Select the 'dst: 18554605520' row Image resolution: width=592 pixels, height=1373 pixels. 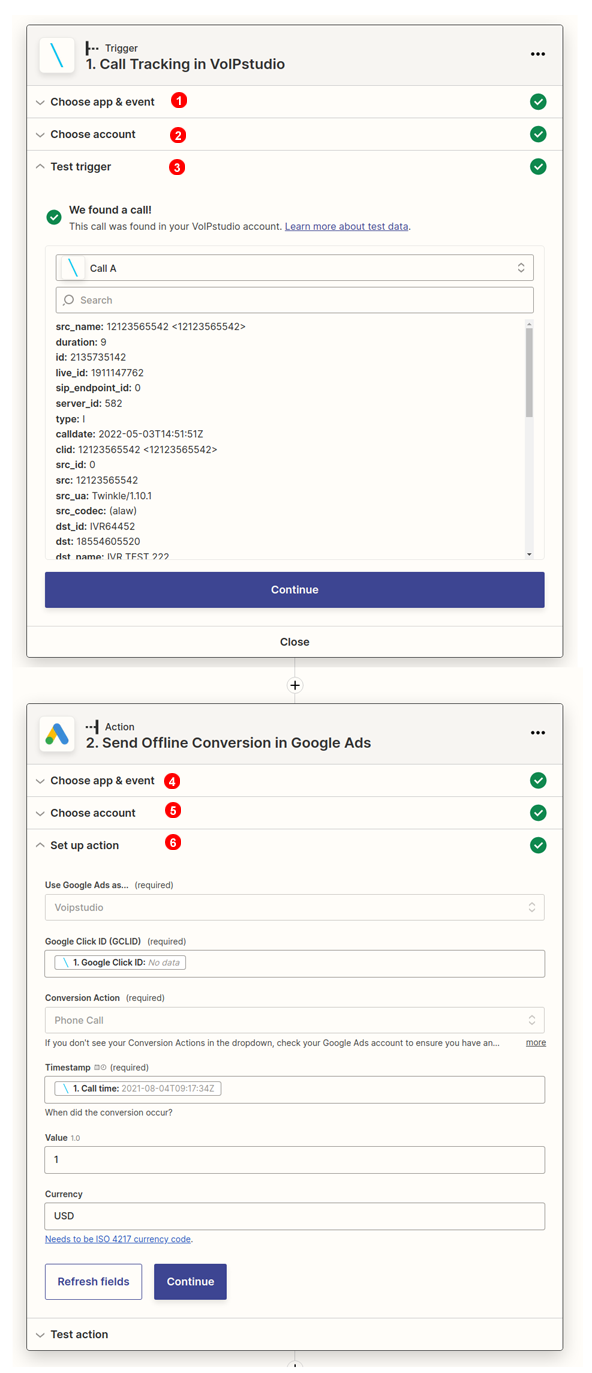98,542
